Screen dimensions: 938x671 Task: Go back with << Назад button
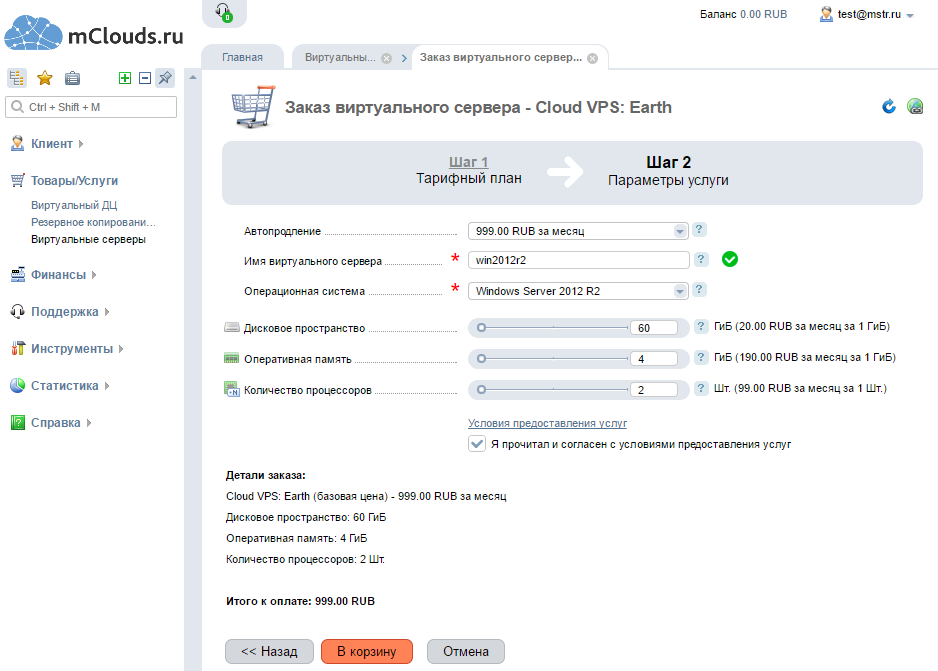[x=269, y=651]
